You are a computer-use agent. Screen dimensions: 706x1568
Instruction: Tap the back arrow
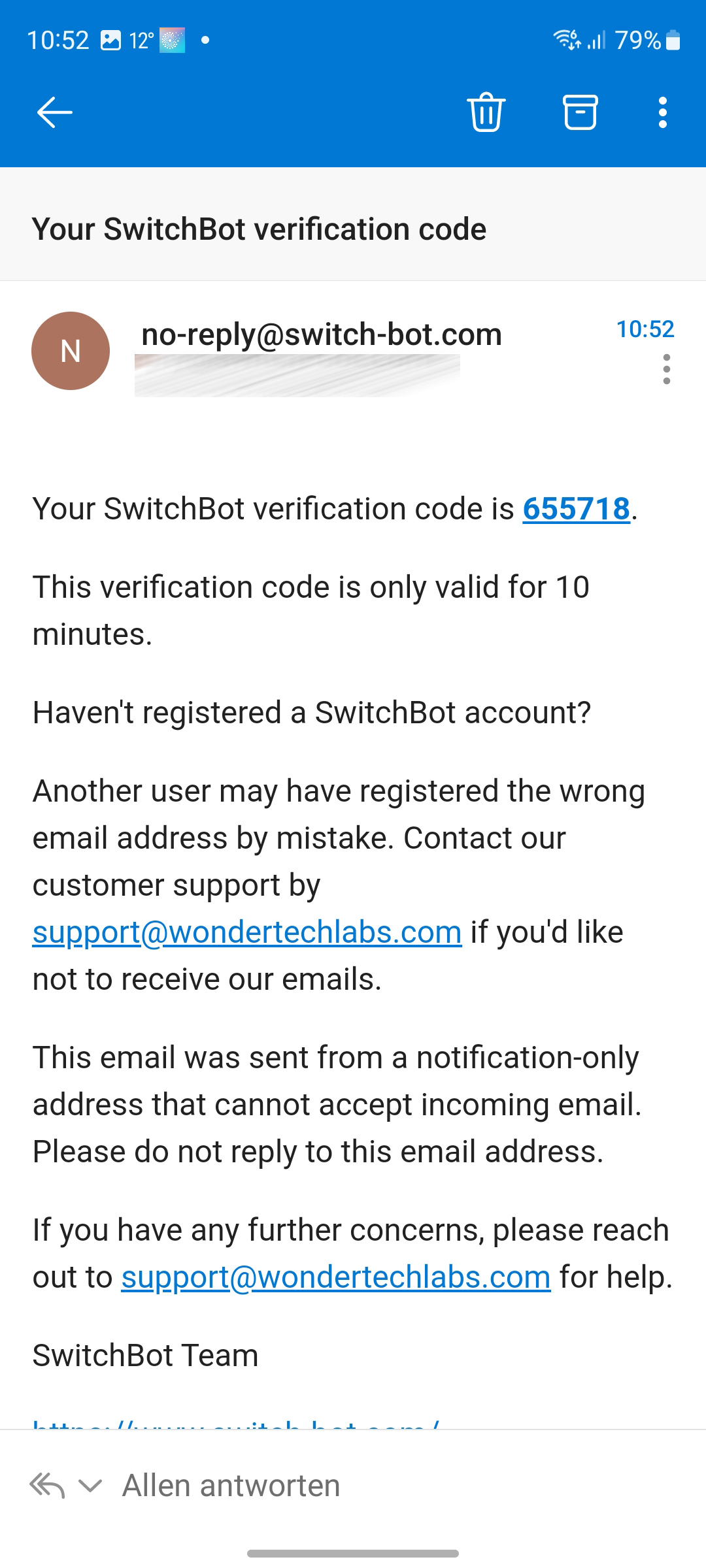[54, 112]
